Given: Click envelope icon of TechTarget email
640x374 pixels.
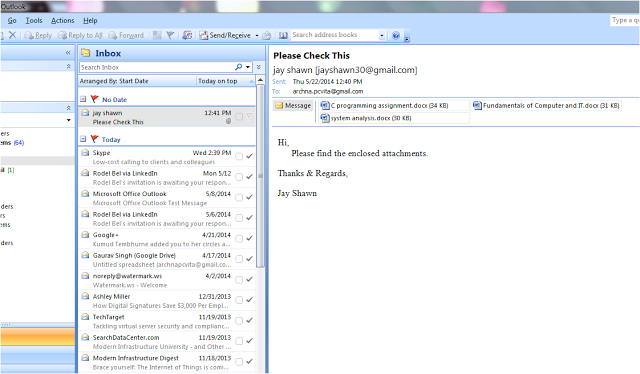Looking at the screenshot, I should tap(85, 317).
